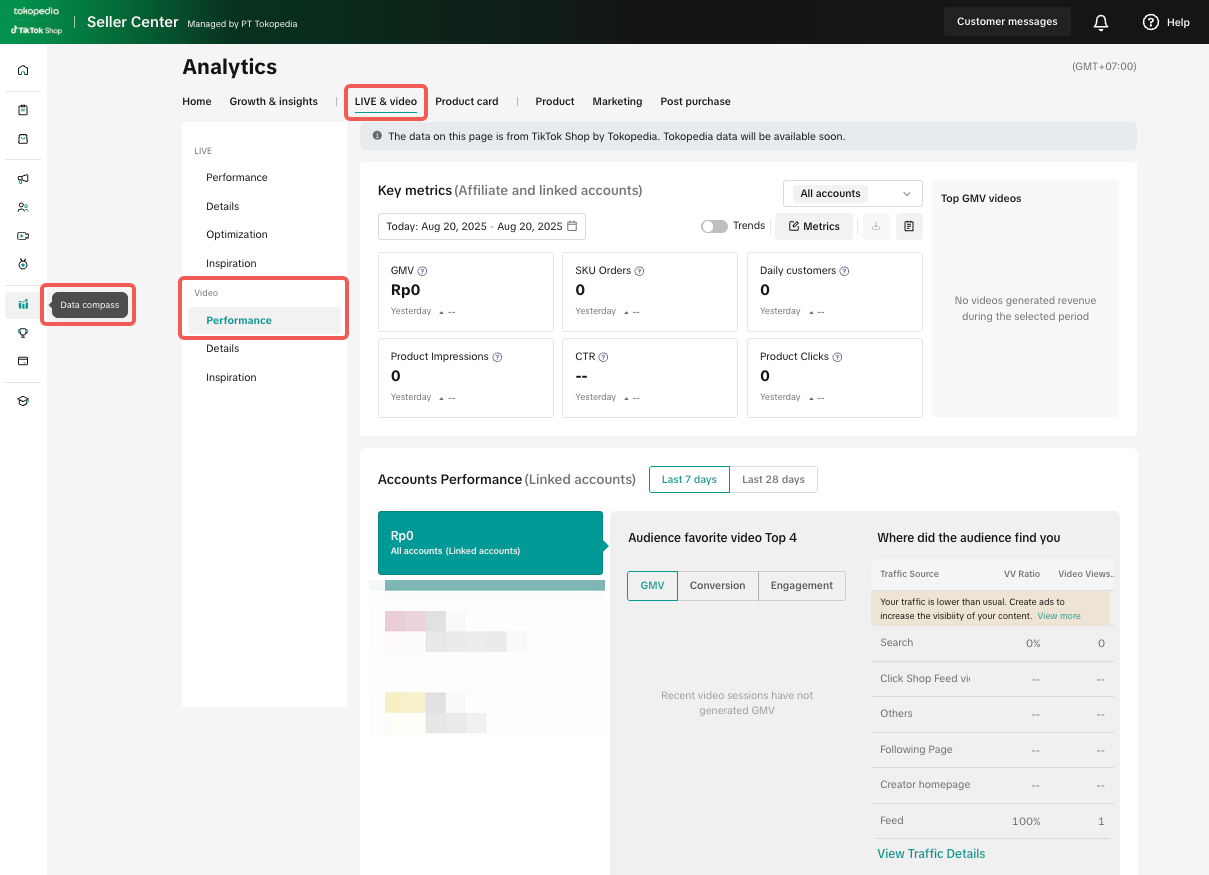The image size is (1209, 875).
Task: Open the View Traffic Details link
Action: click(930, 854)
